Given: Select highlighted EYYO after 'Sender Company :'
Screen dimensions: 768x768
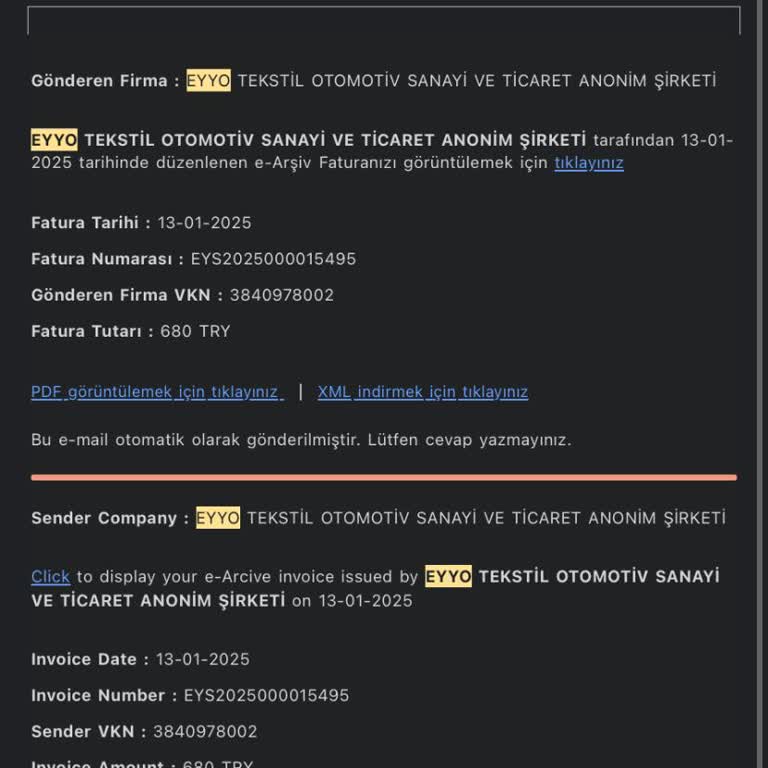Looking at the screenshot, I should 217,518.
